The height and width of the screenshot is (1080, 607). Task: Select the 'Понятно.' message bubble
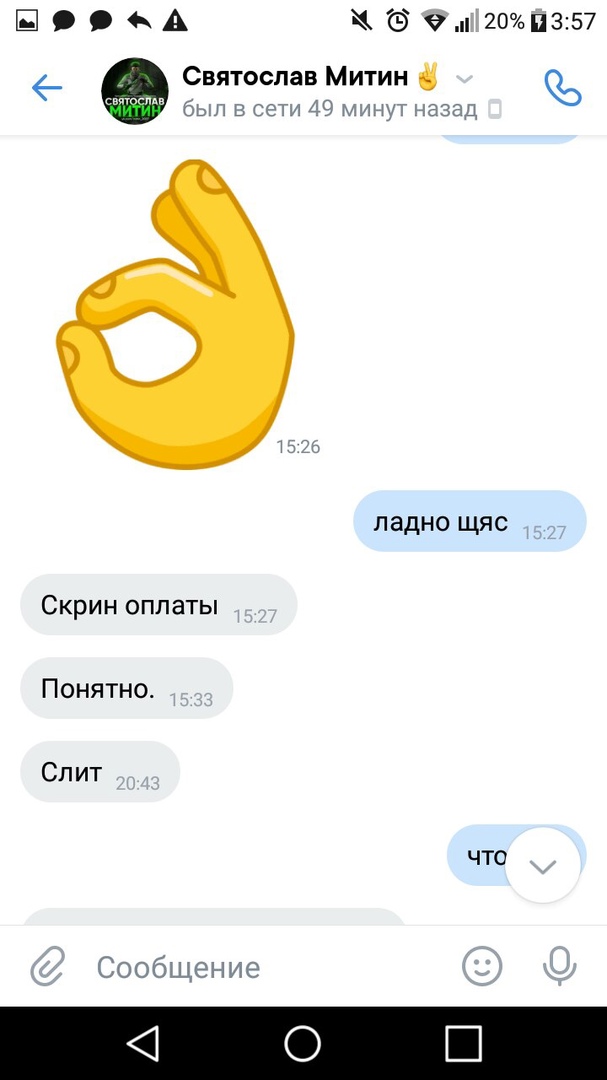(127, 688)
